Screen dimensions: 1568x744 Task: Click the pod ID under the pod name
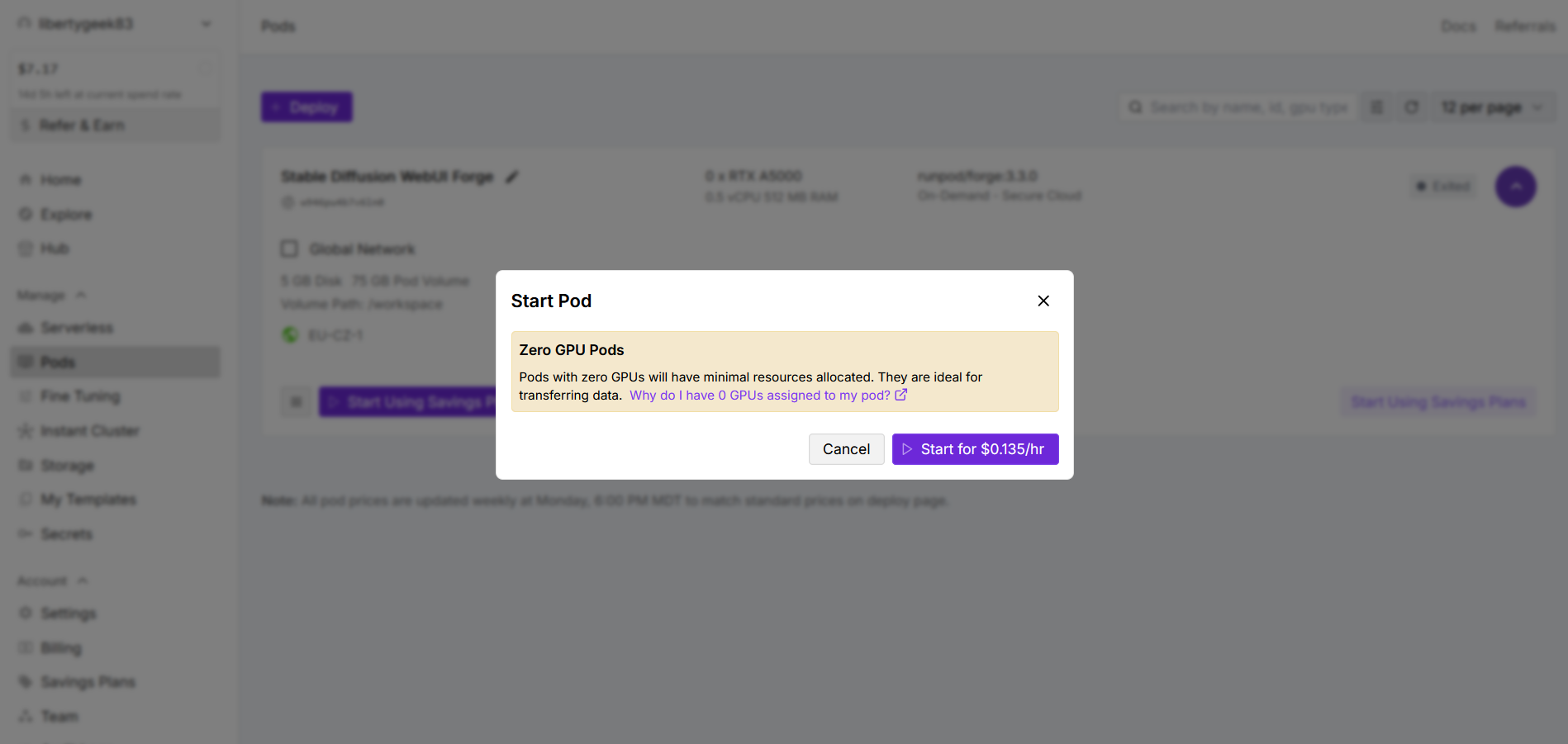point(342,202)
